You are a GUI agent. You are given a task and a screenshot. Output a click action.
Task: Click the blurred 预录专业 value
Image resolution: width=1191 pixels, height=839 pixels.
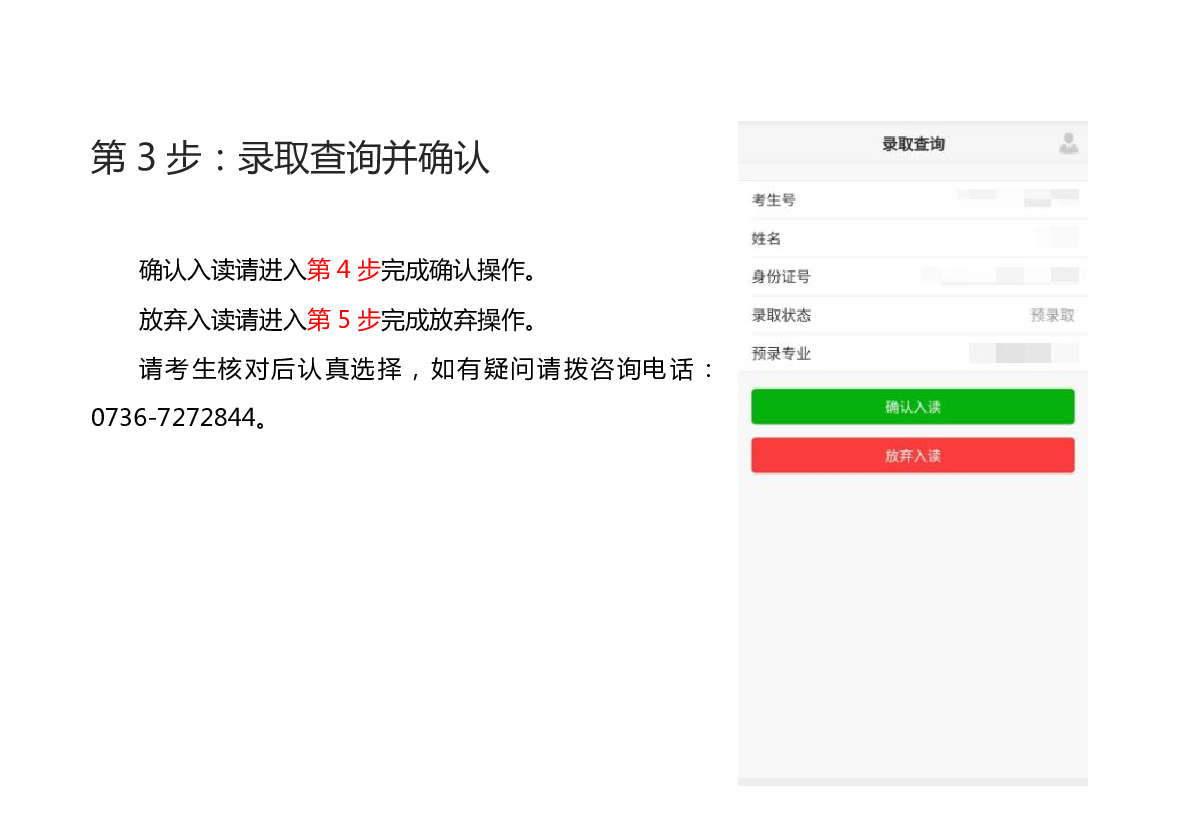1023,353
